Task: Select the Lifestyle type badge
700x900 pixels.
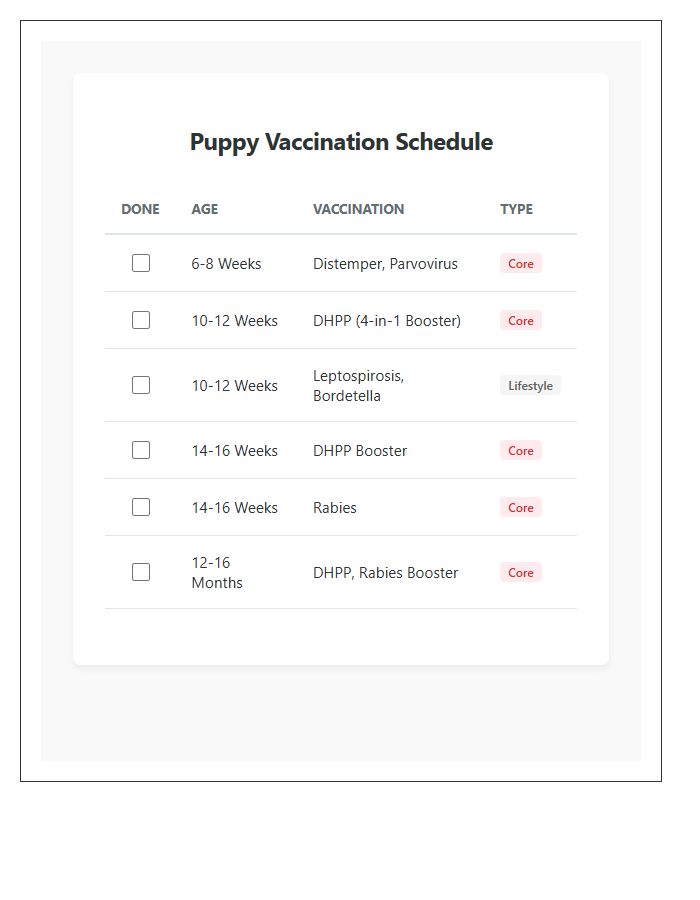Action: click(530, 385)
